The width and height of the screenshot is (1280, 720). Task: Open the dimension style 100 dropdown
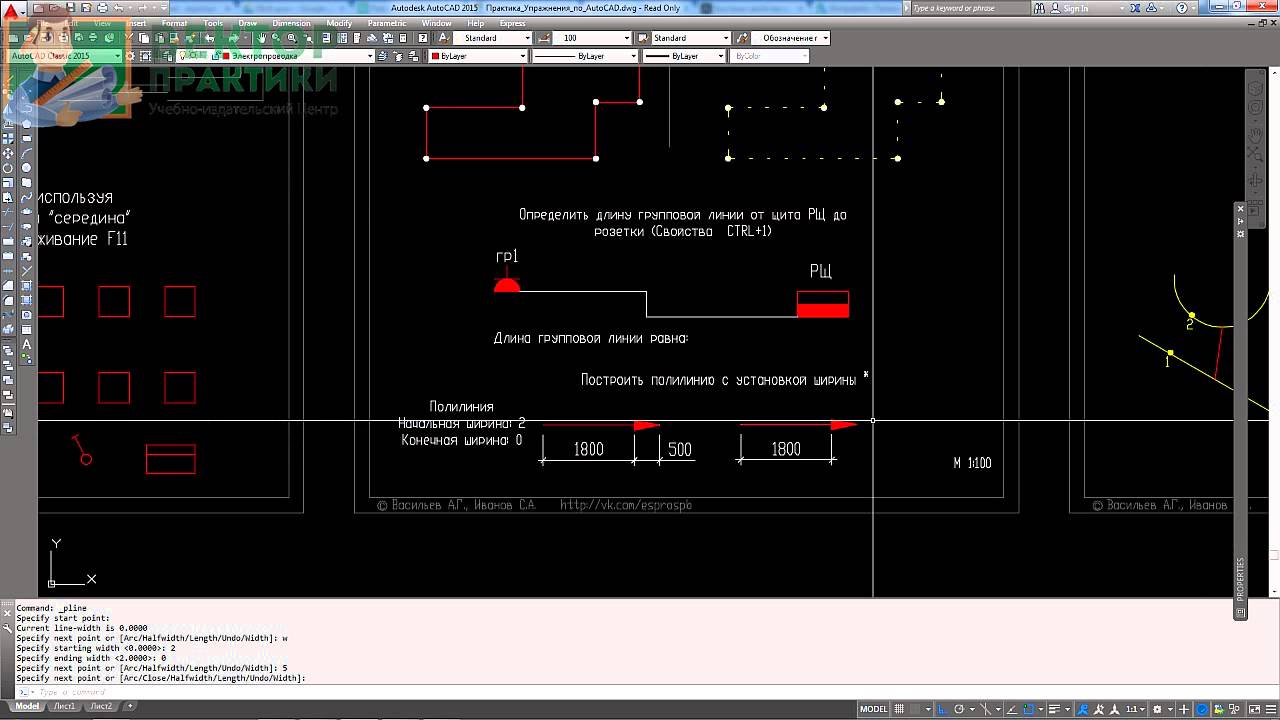pos(592,38)
